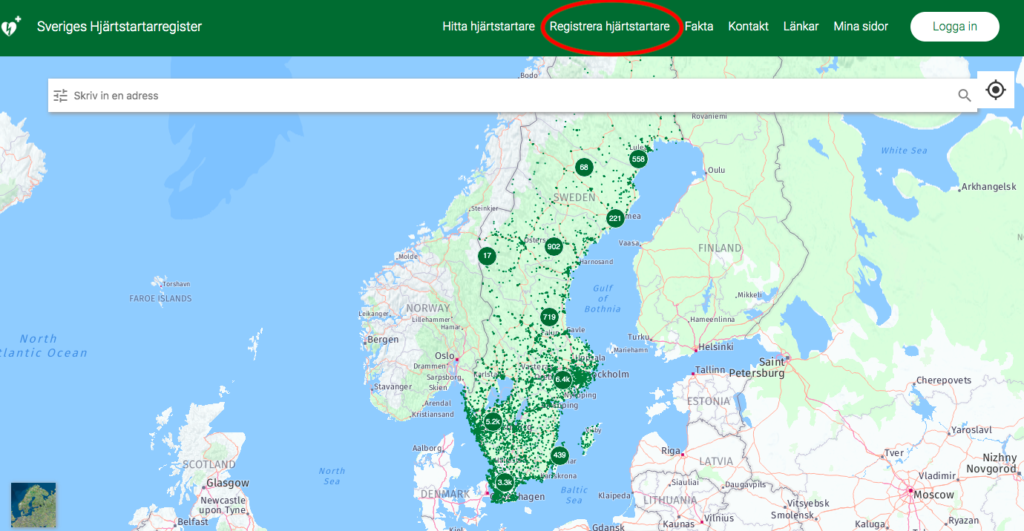Open the filter options icon in search bar
1024x531 pixels.
point(61,95)
